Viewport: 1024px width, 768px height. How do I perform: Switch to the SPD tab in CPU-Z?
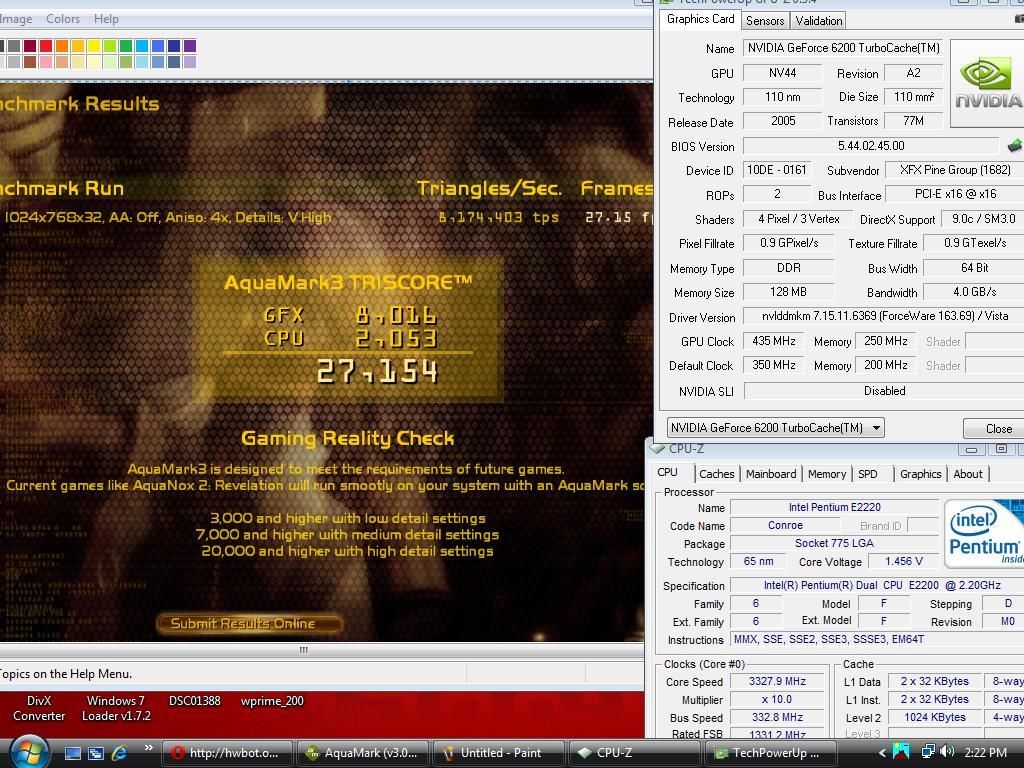(x=868, y=474)
